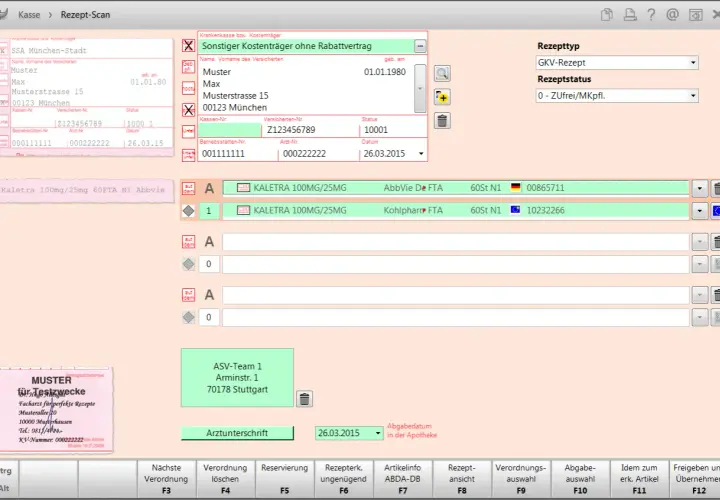Click Nächste Verordnung F3 button
Screen dimensions: 720x500
pos(166,479)
